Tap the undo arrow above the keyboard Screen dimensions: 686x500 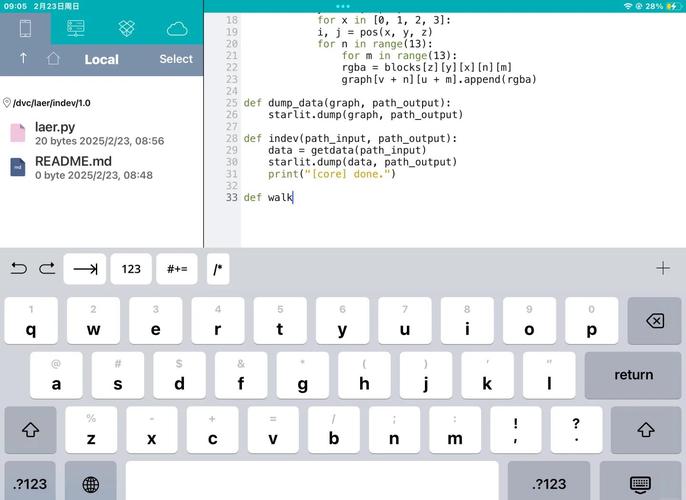point(19,268)
